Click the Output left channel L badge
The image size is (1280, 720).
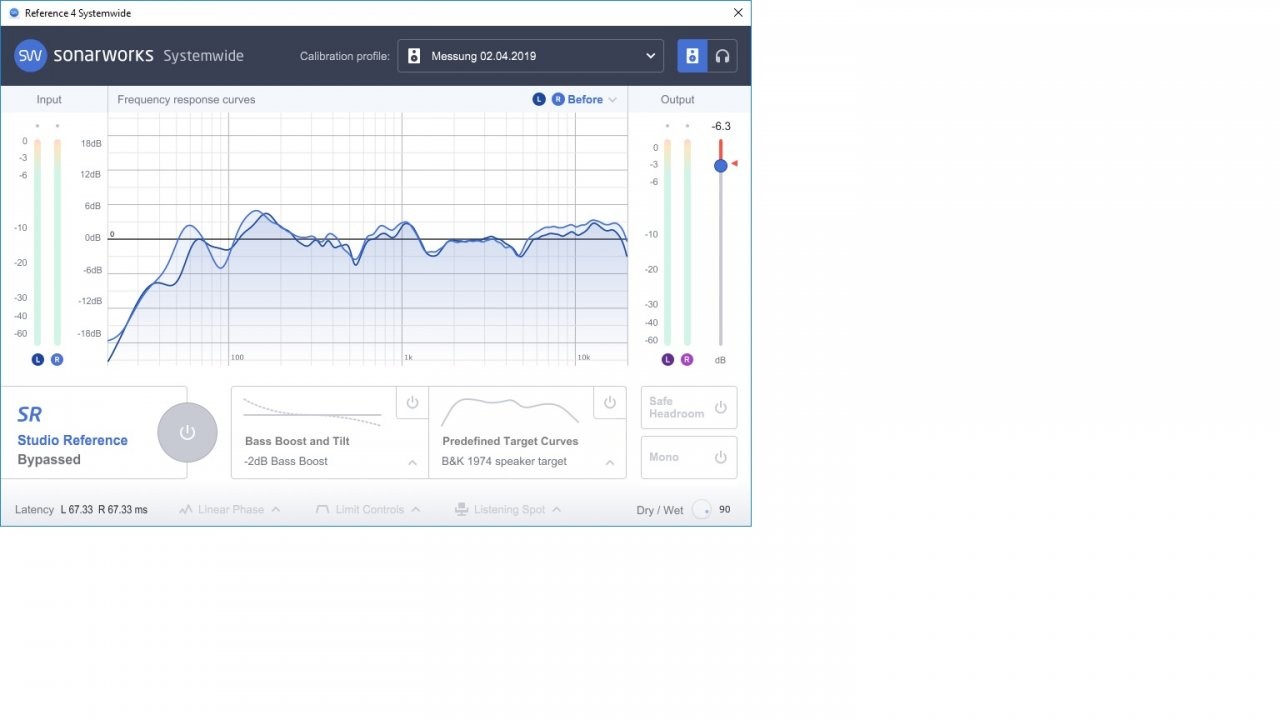pyautogui.click(x=667, y=359)
